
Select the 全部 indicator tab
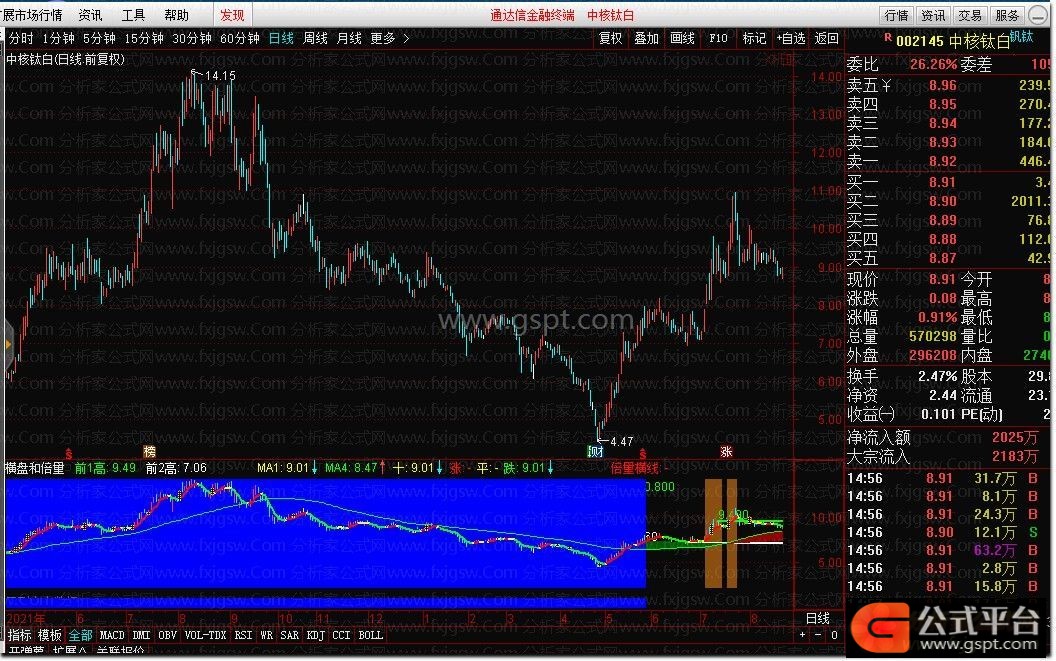pyautogui.click(x=80, y=635)
